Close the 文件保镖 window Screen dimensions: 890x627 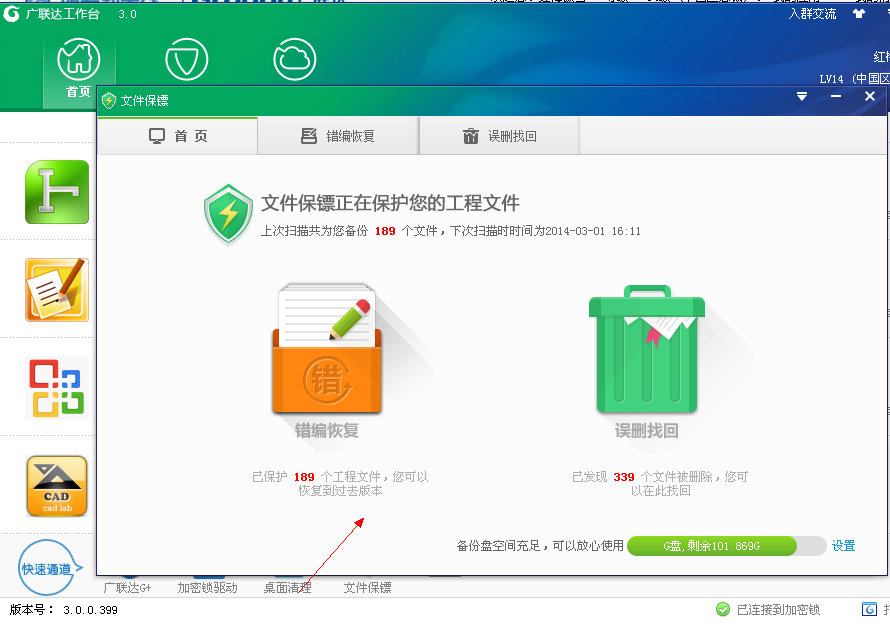point(870,96)
